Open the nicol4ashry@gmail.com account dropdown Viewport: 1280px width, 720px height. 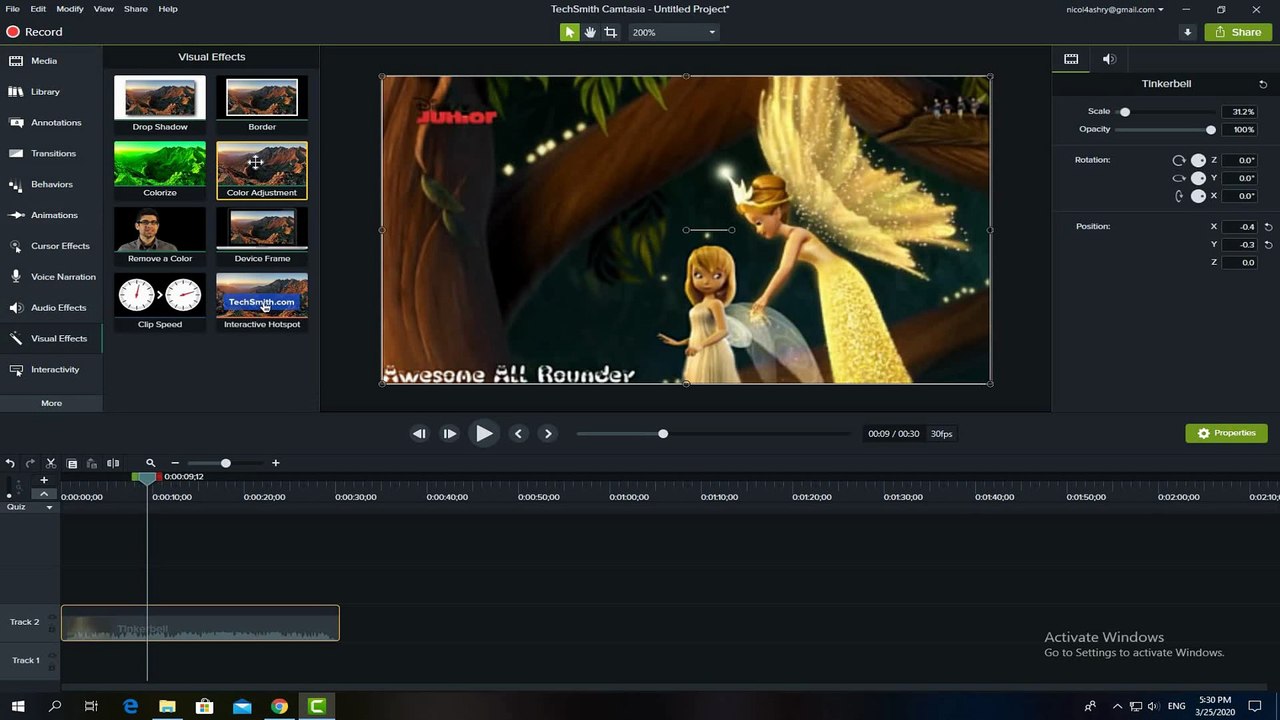tap(1115, 9)
